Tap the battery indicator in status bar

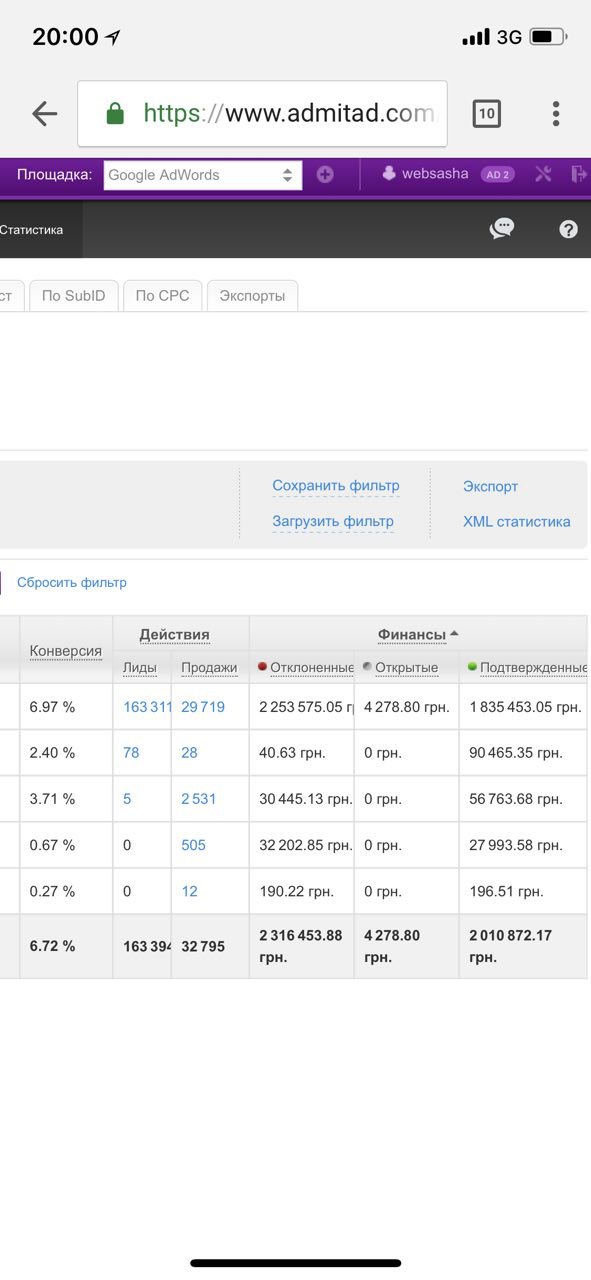pos(549,37)
